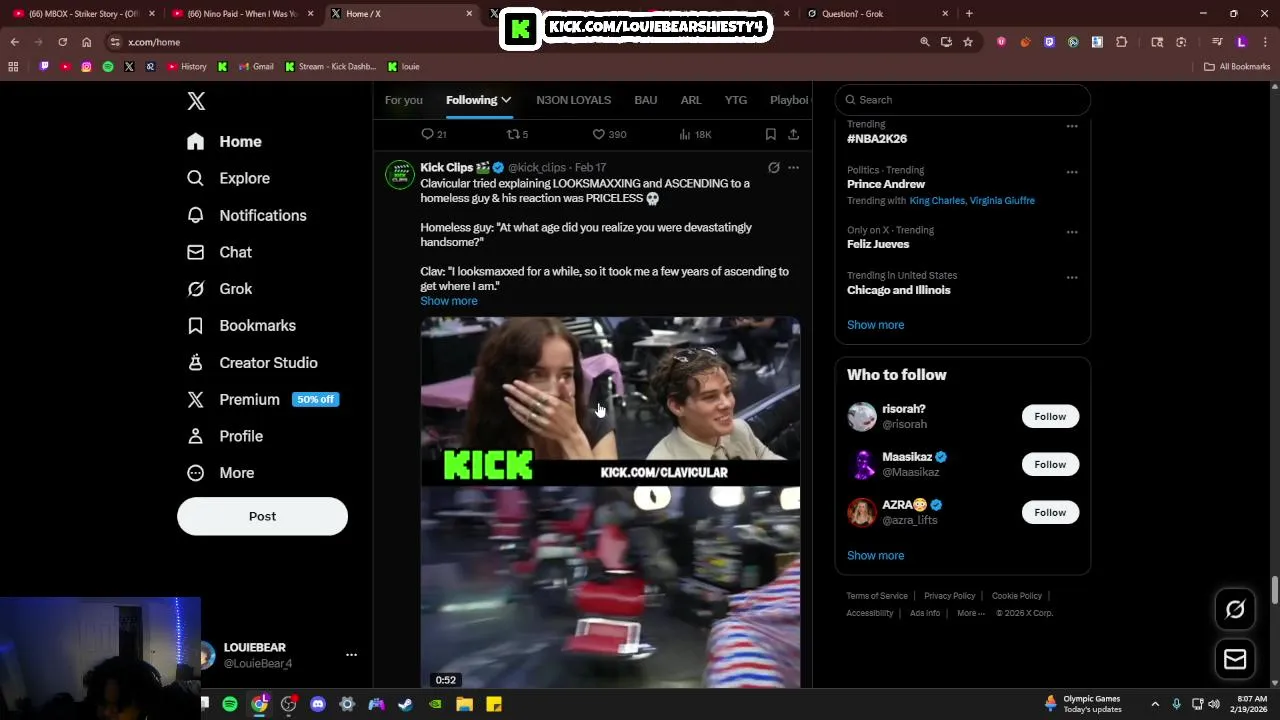Click the share icon on top post
The image size is (1280, 720).
793,134
